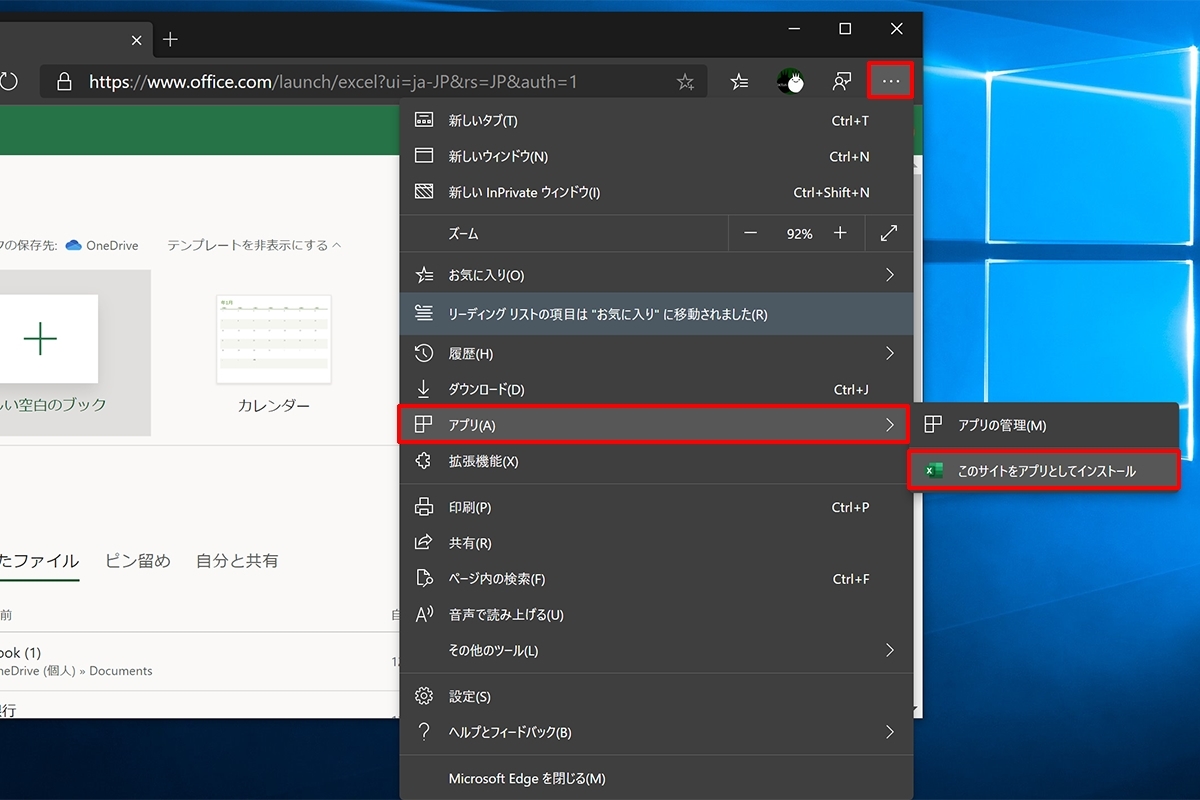This screenshot has width=1200, height=800.
Task: Click the OneDrive save location link
Action: [102, 245]
